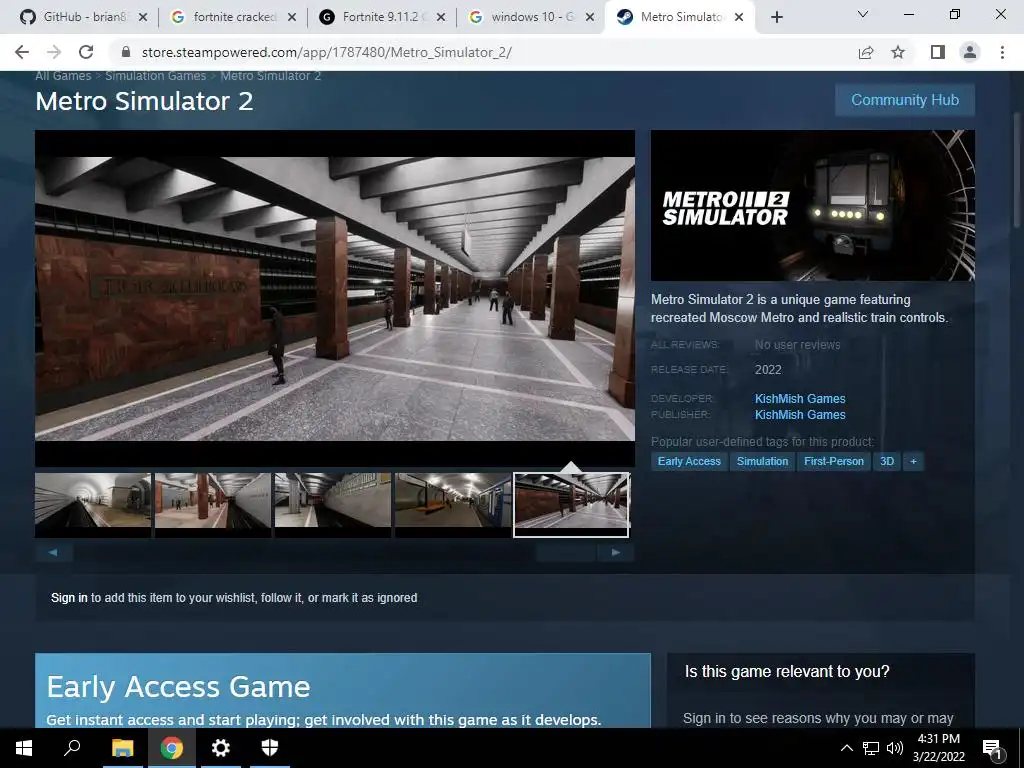Click the padlock site info icon

(126, 52)
